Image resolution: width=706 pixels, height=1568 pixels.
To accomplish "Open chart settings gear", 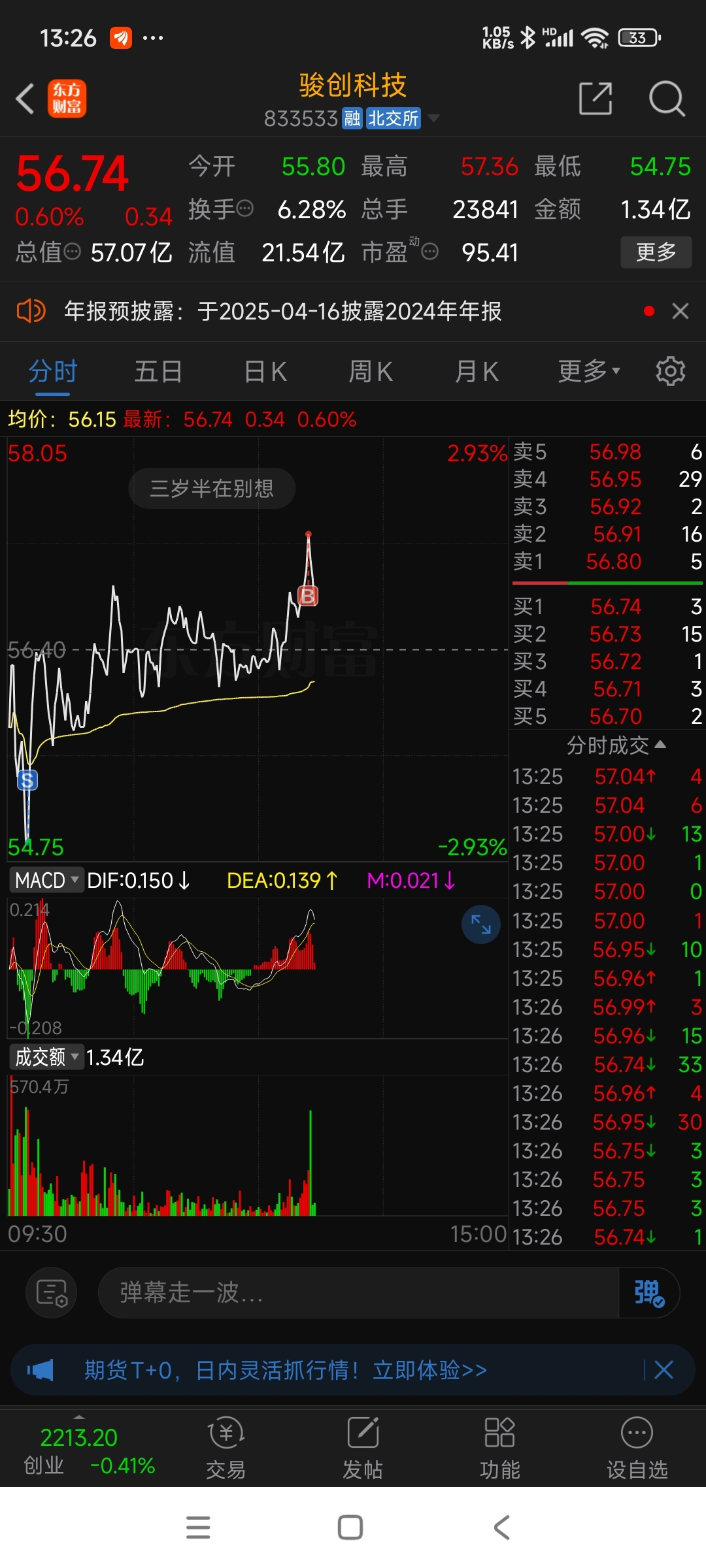I will (x=670, y=371).
